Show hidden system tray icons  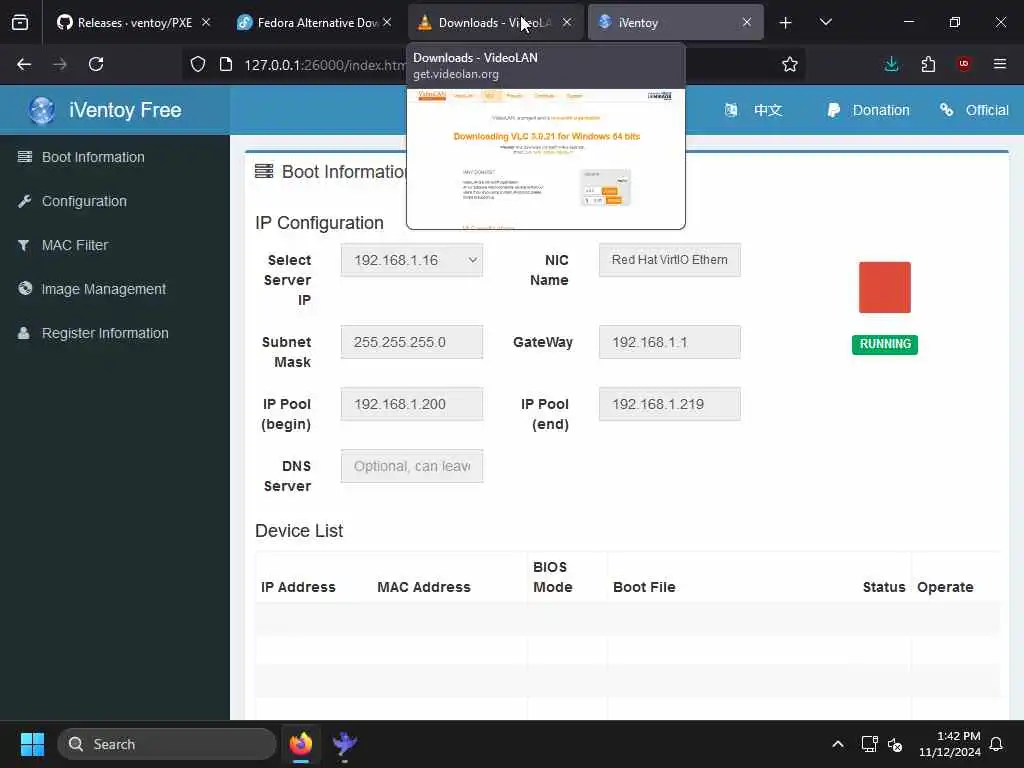point(837,744)
